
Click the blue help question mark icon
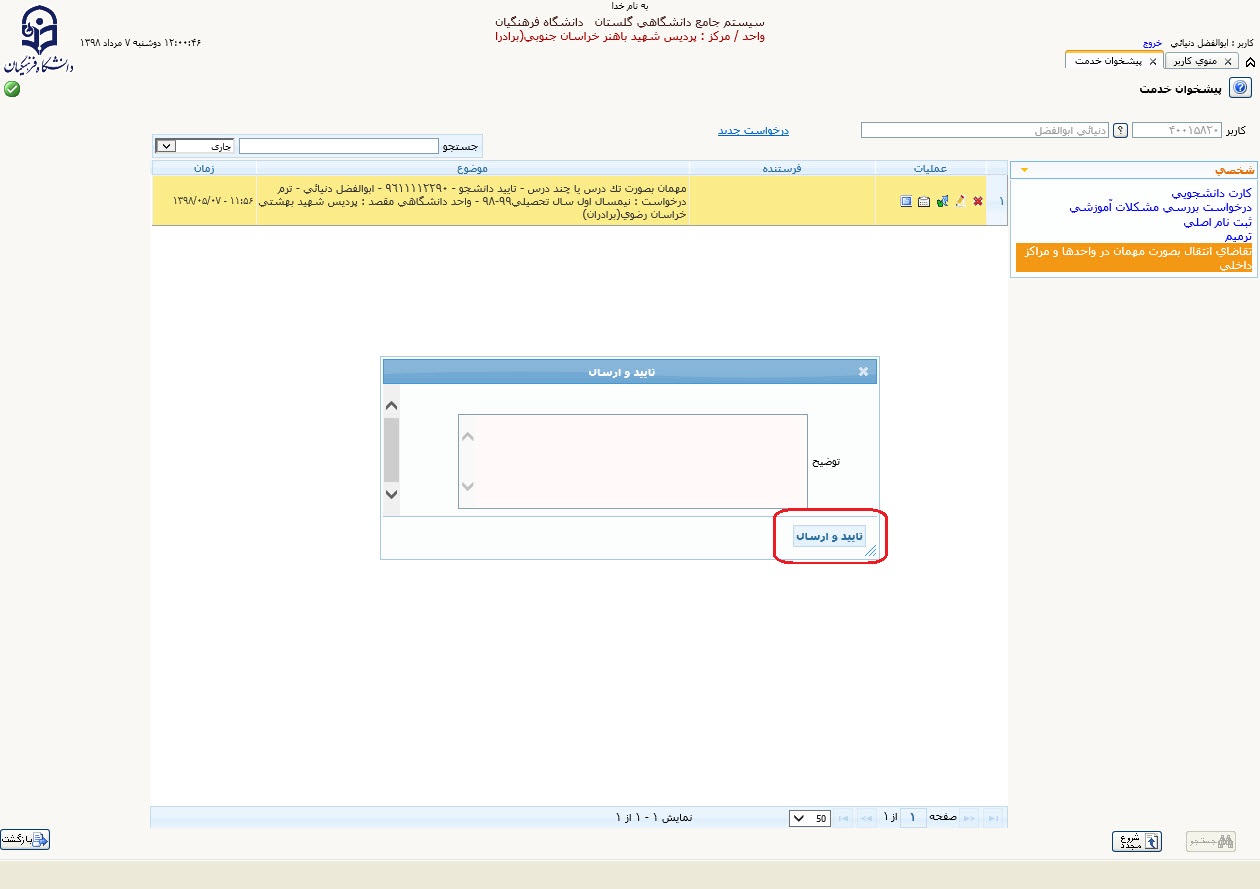point(1240,89)
